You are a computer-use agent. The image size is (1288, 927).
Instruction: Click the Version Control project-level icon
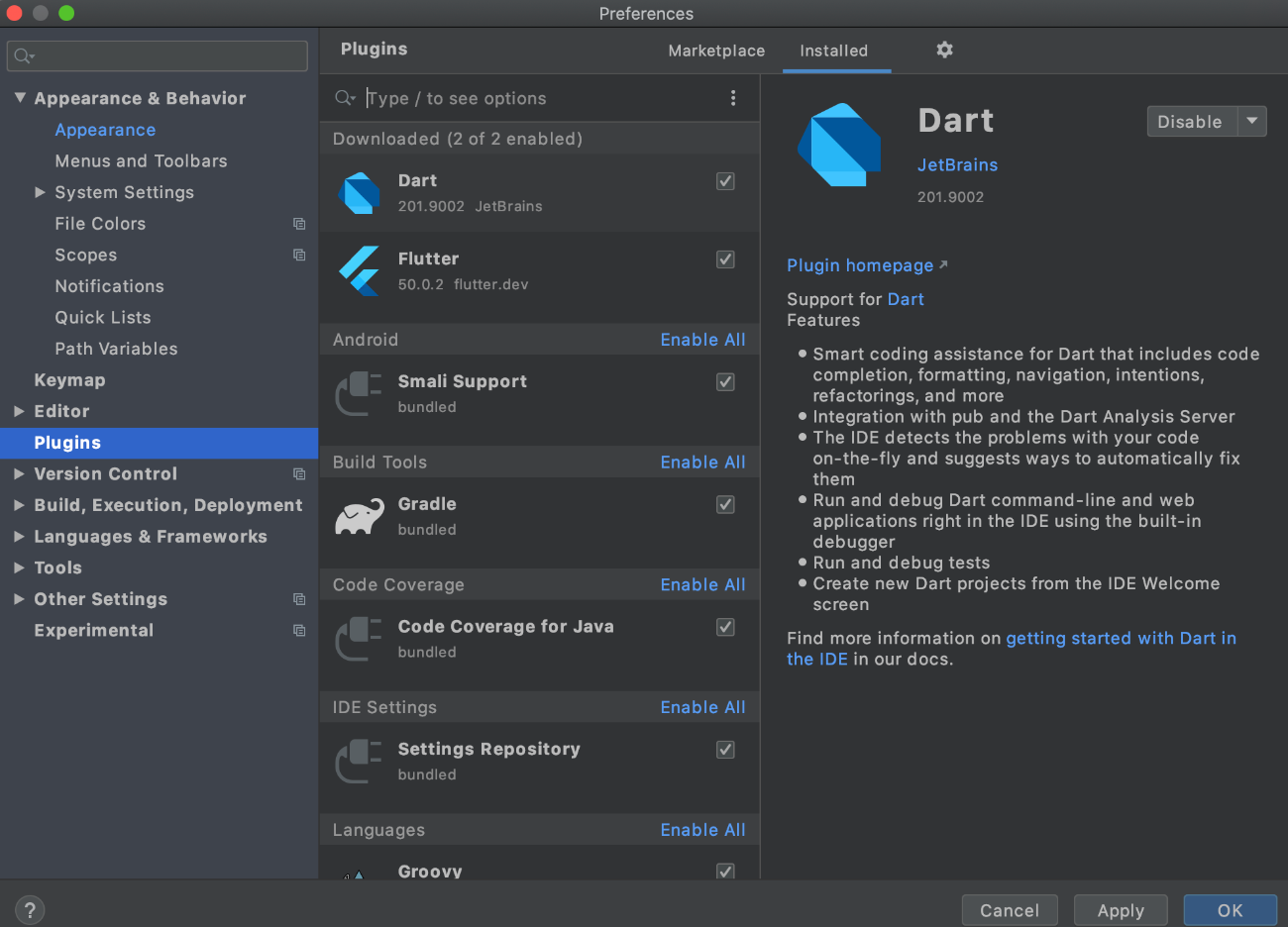coord(299,474)
